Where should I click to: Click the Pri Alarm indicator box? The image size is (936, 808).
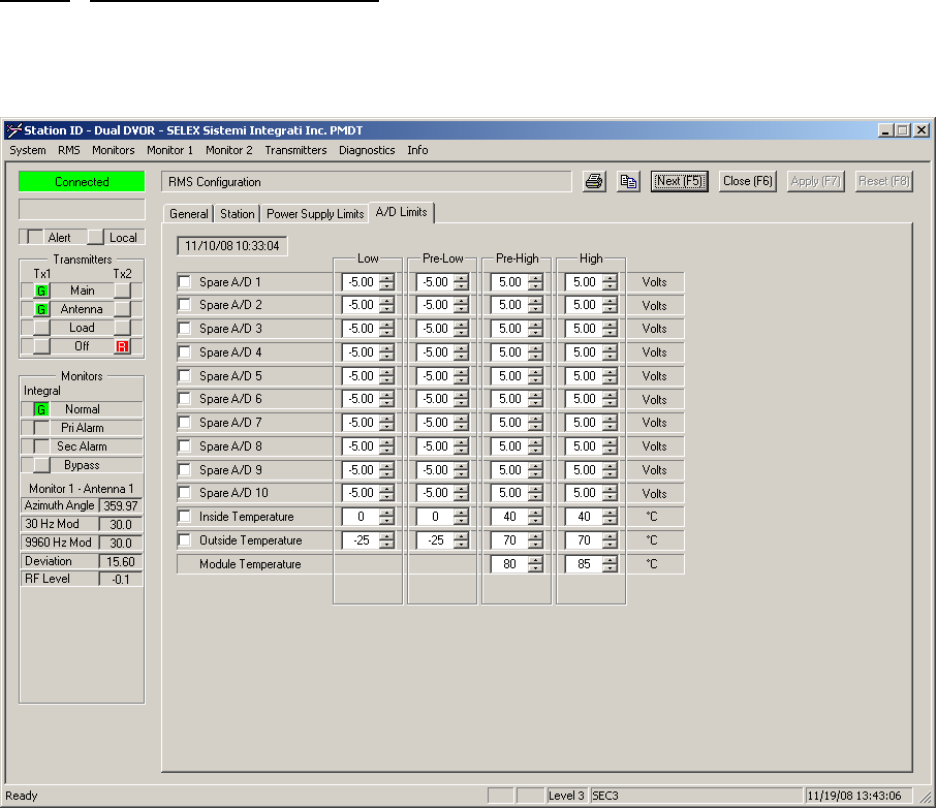click(41, 428)
